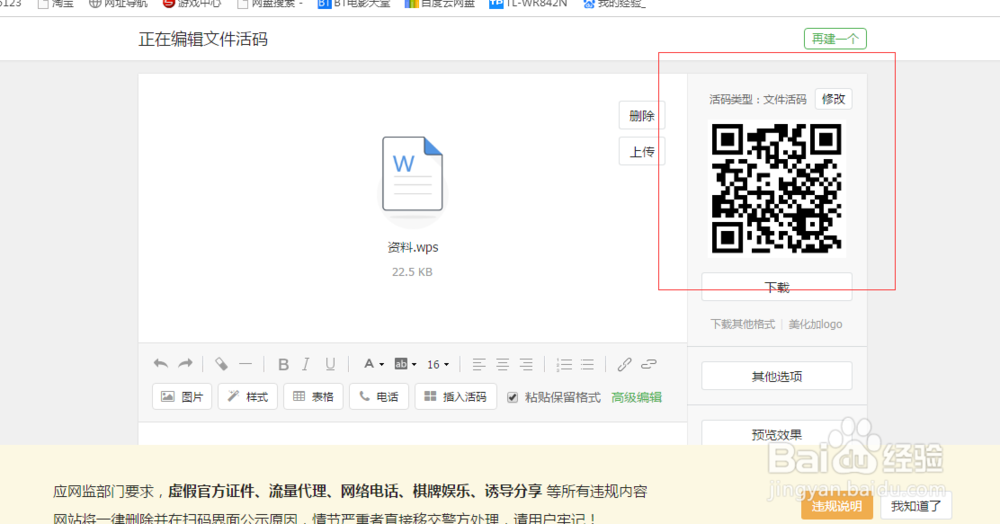The height and width of the screenshot is (524, 1000).
Task: Insert a hyperlink
Action: click(624, 364)
